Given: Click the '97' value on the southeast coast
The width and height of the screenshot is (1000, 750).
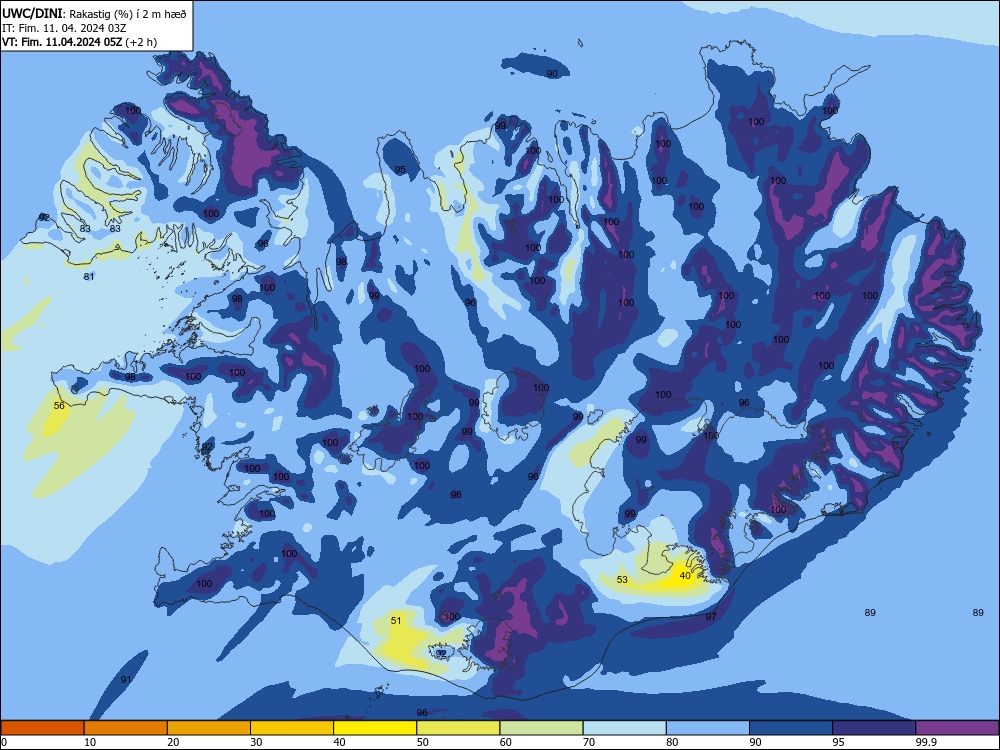Looking at the screenshot, I should tap(711, 617).
